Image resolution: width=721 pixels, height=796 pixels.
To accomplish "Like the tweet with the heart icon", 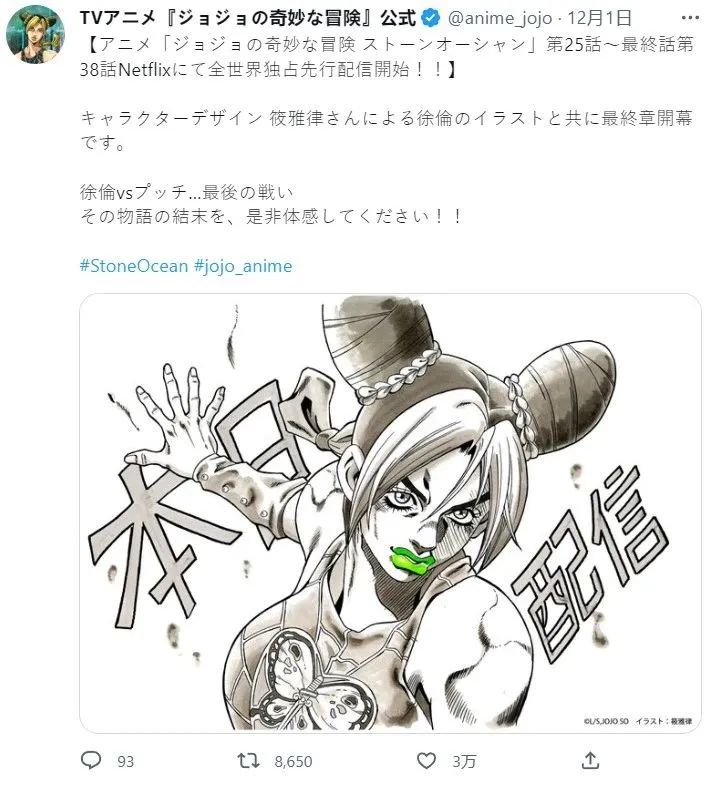I will click(427, 760).
